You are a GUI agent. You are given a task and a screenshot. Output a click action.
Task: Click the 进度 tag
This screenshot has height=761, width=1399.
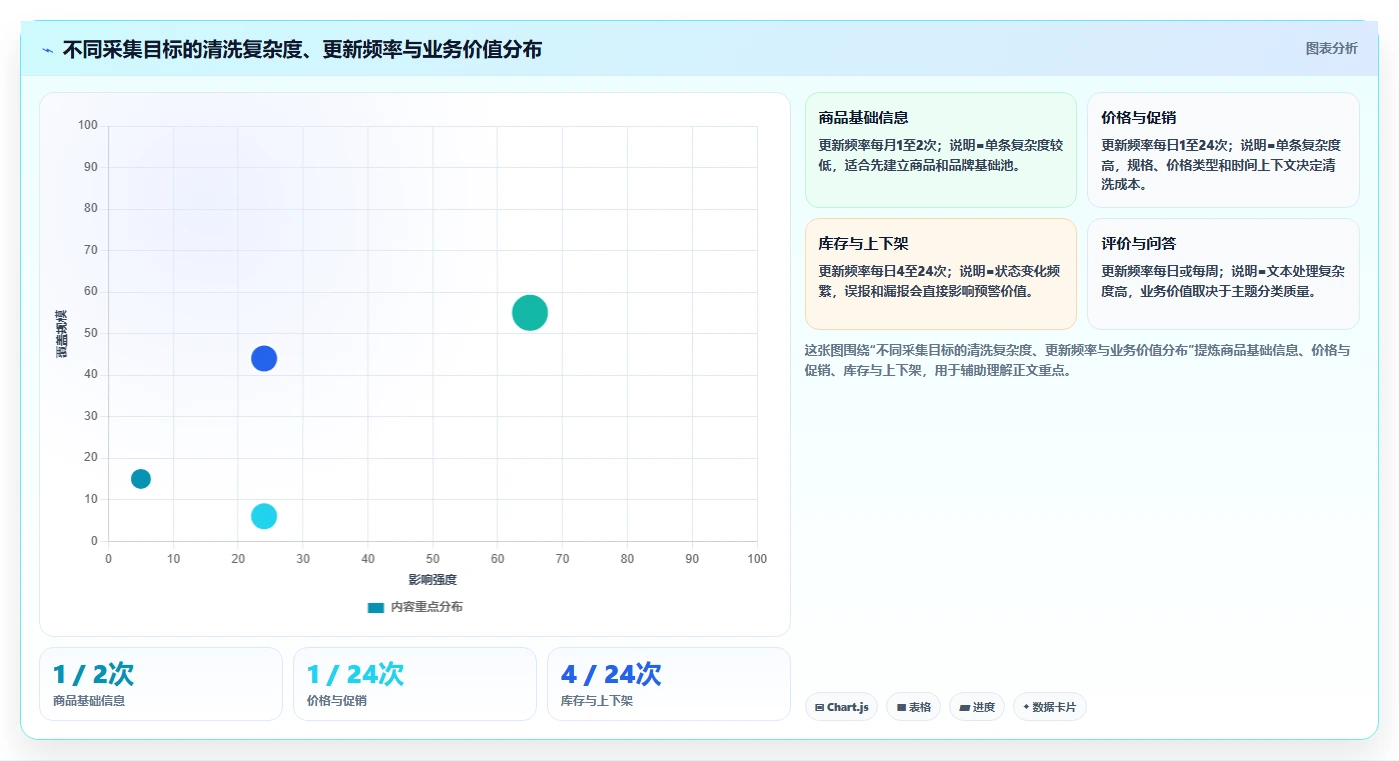[976, 707]
